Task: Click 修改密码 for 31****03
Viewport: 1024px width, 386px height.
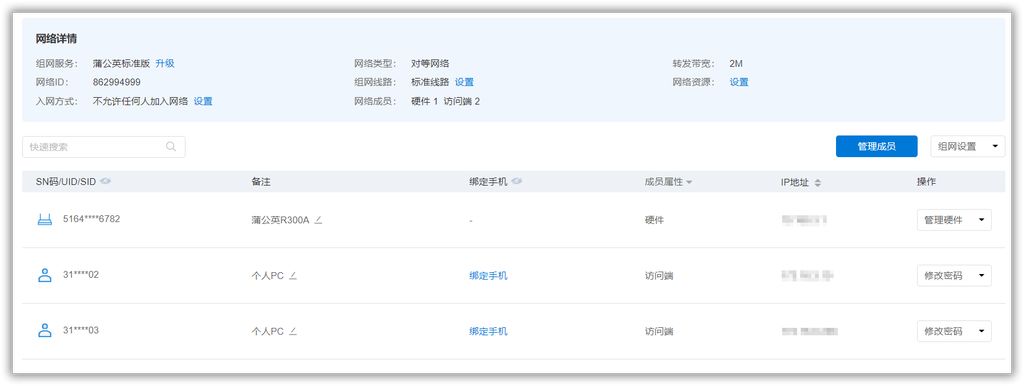Action: [x=944, y=331]
